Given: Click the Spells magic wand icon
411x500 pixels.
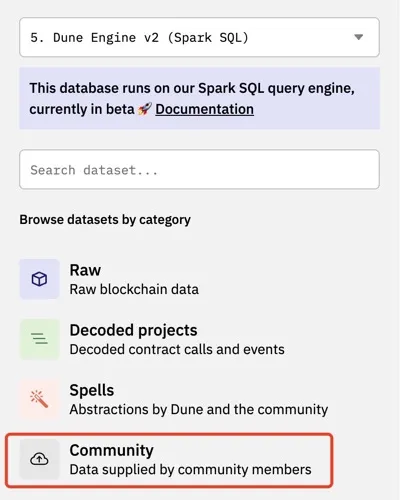Looking at the screenshot, I should (x=39, y=399).
